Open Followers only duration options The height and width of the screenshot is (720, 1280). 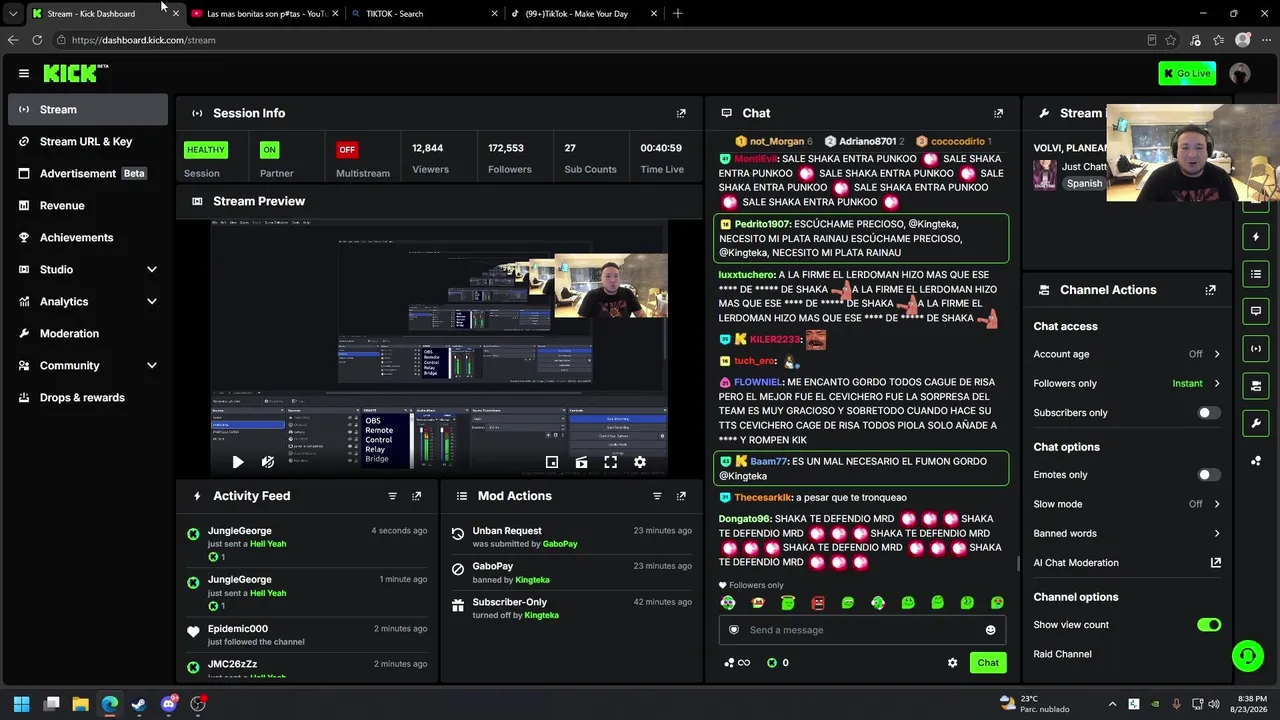[x=1127, y=383]
